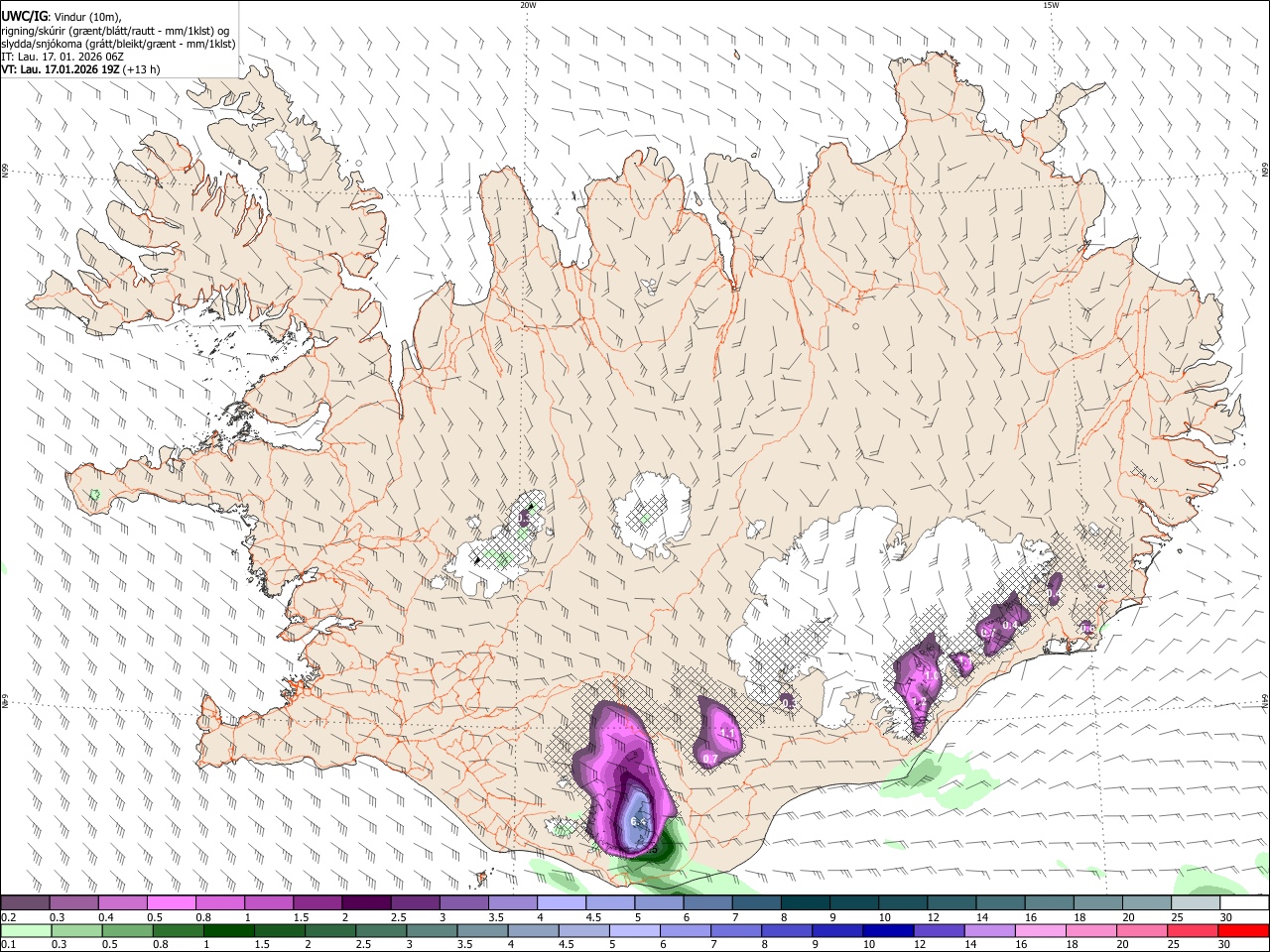Screen dimensions: 1270x952
Task: Click the '2.5' label in the bottom legend row
Action: coord(362,945)
